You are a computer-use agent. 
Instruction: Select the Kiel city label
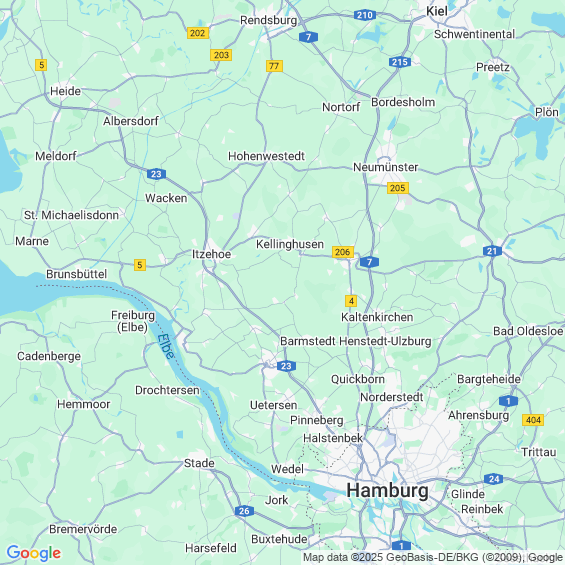click(x=437, y=11)
